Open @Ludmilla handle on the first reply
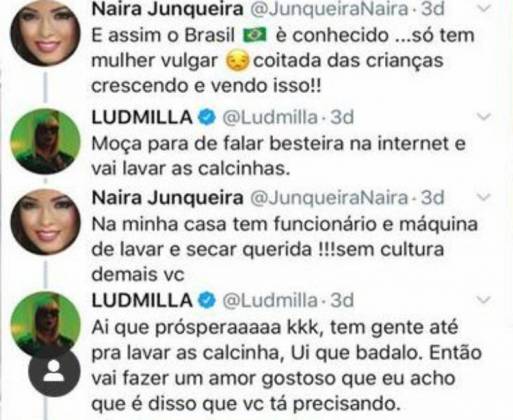513x420 pixels. [270, 117]
